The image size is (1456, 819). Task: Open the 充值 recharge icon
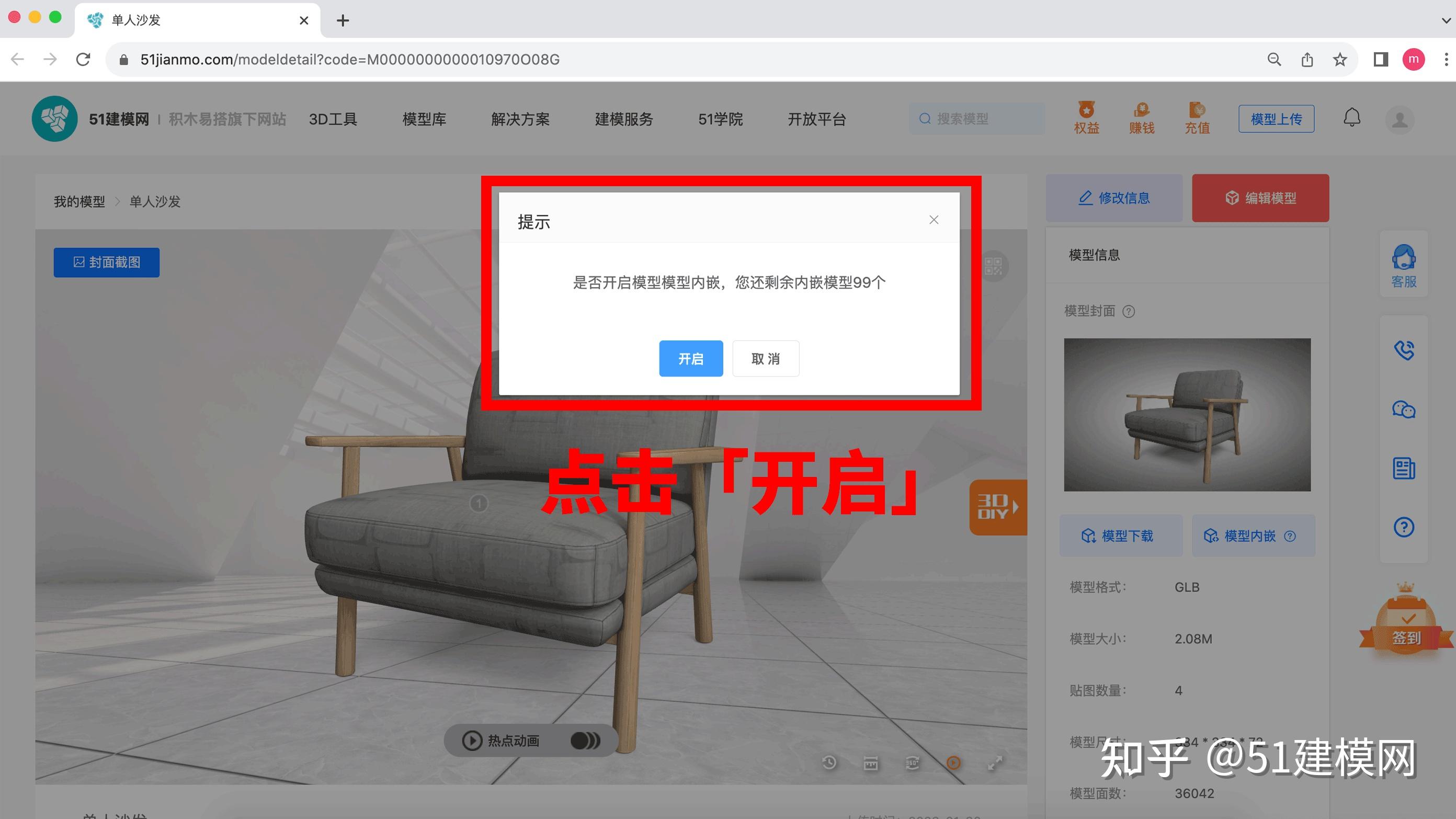coord(1197,119)
